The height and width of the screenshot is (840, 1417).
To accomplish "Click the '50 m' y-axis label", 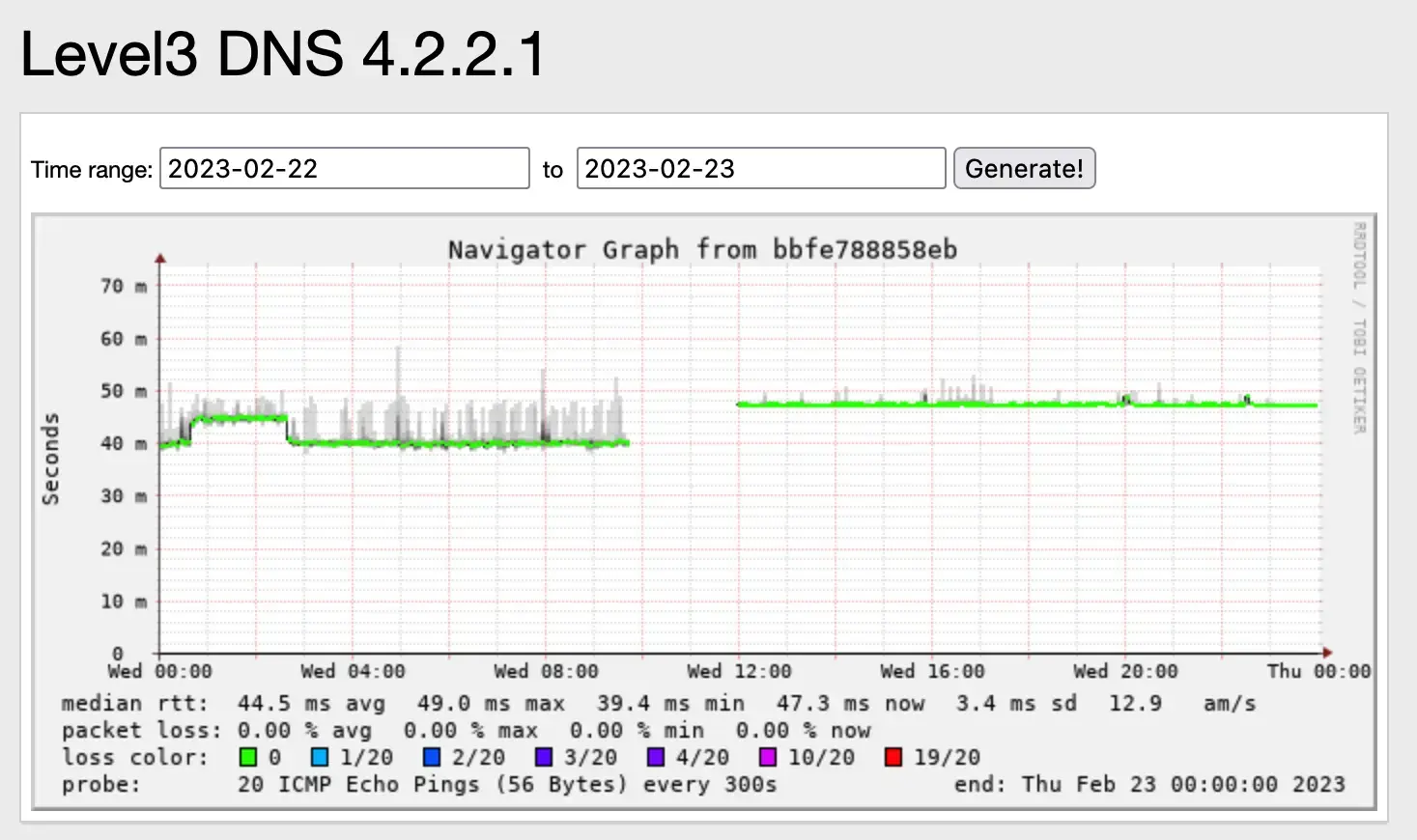I will tap(124, 391).
